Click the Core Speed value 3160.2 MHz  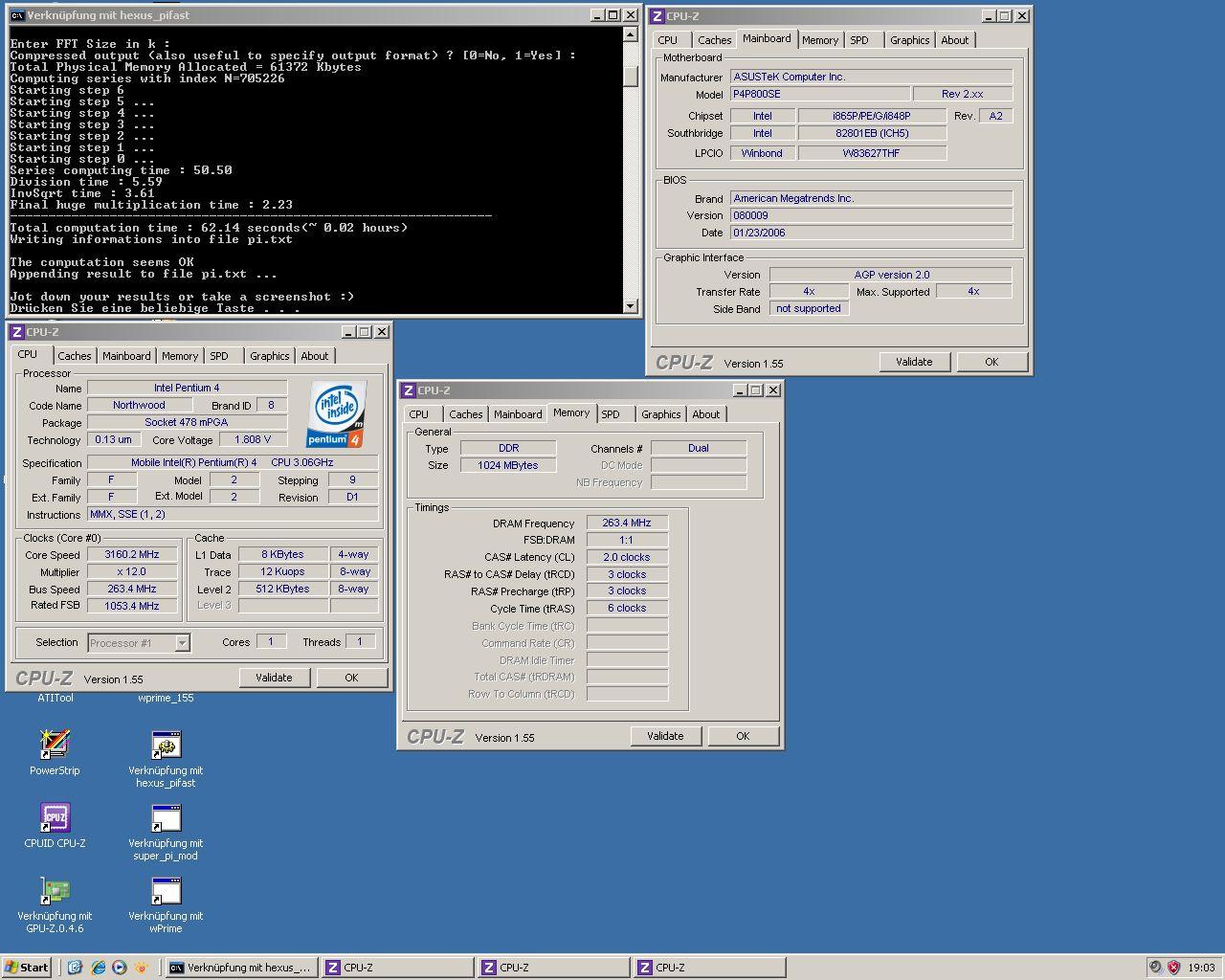tap(132, 554)
